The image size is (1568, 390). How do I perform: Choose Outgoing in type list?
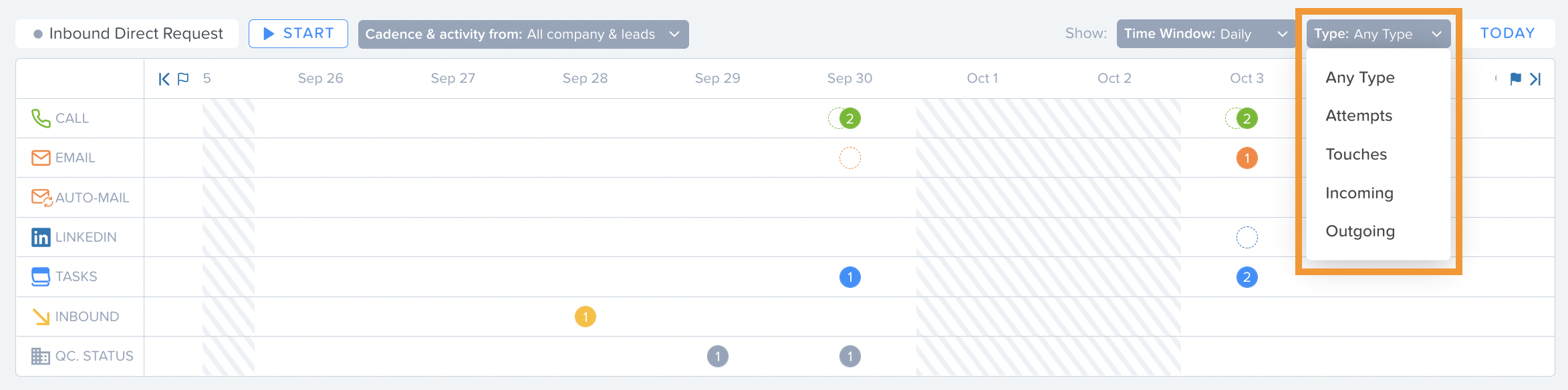[x=1360, y=231]
